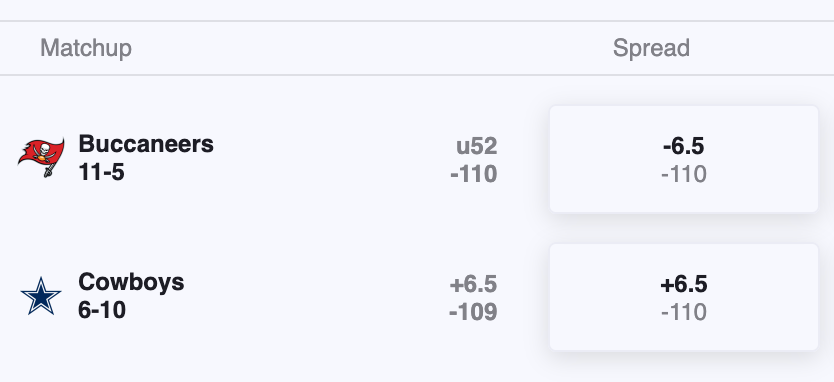Click the bold +6.5 number in spread box

pyautogui.click(x=683, y=285)
